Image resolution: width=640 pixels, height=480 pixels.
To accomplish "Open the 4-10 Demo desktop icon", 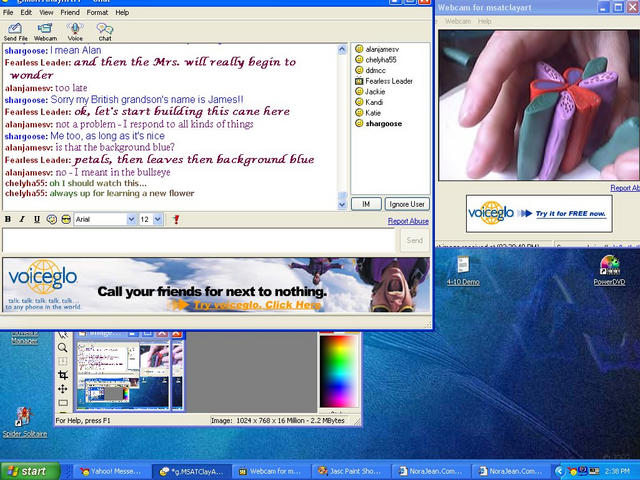I will pyautogui.click(x=463, y=271).
